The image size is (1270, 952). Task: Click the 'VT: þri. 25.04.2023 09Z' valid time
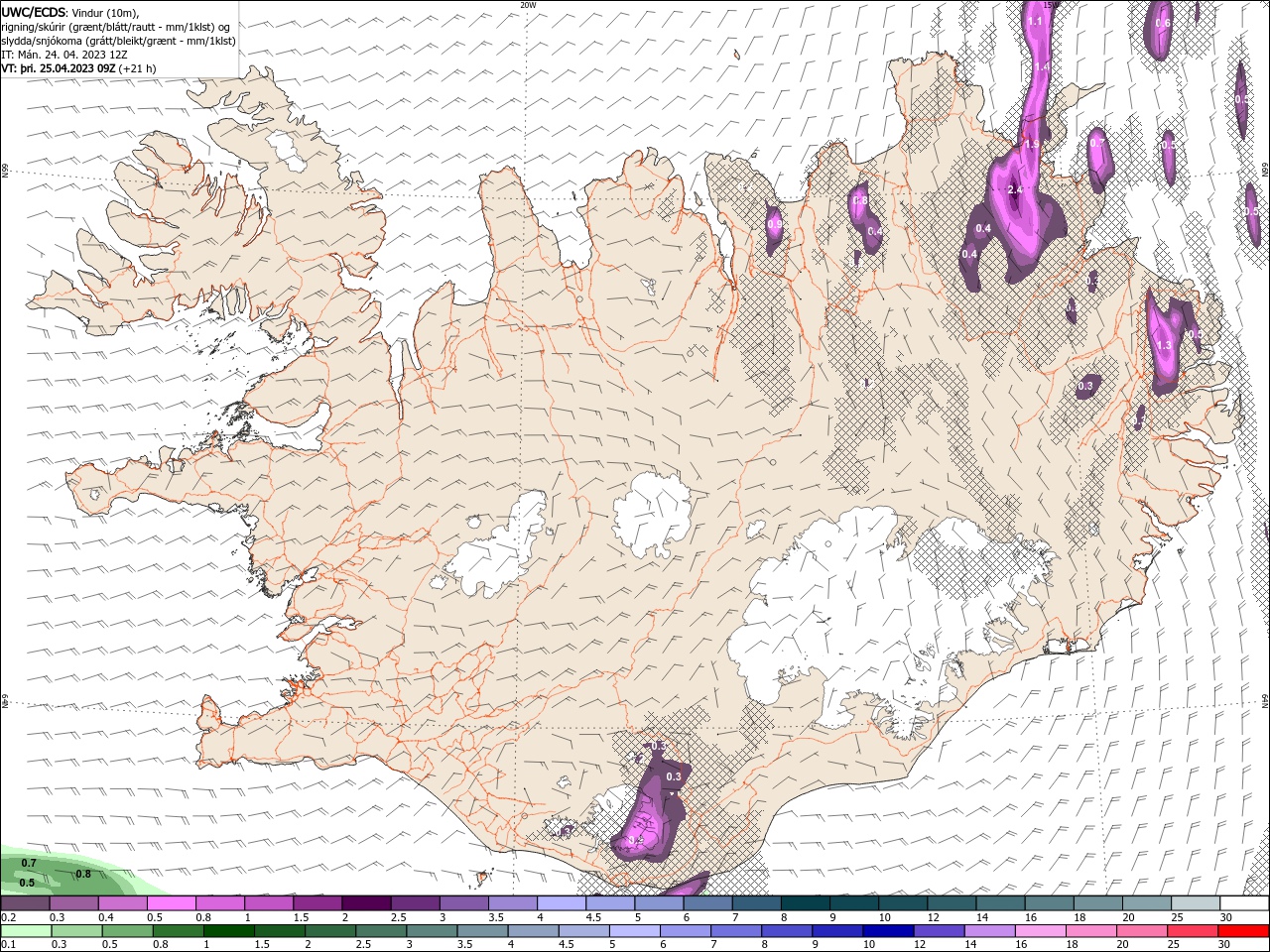point(58,68)
